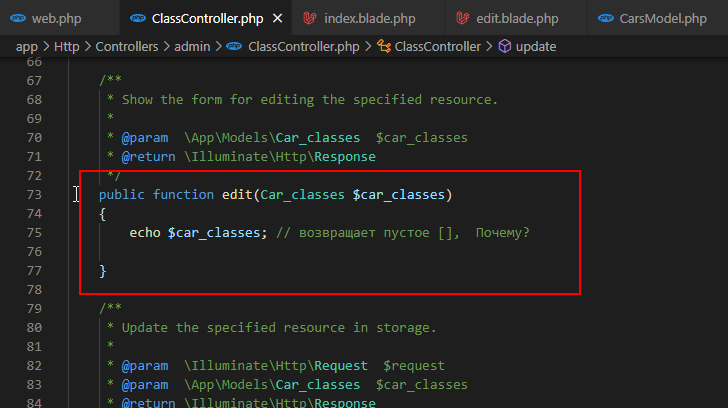
Task: Switch to the edit.blade.php tab
Action: (516, 19)
